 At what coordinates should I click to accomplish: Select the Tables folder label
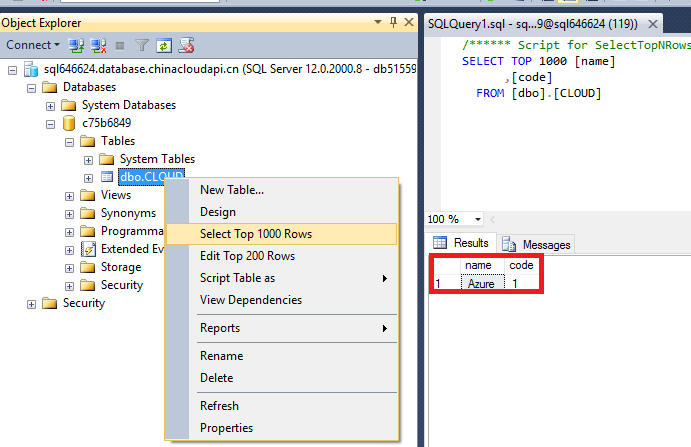pyautogui.click(x=118, y=141)
